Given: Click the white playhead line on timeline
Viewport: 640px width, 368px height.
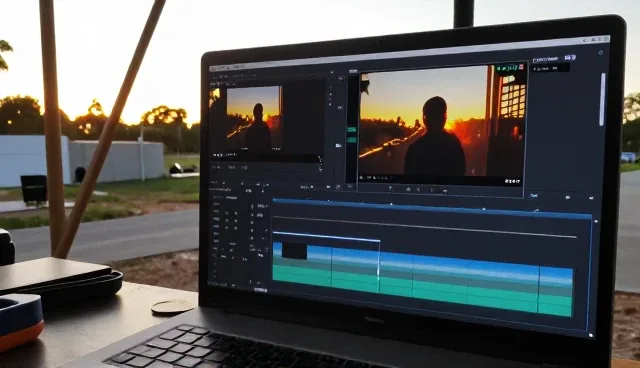Looking at the screenshot, I should tap(379, 261).
